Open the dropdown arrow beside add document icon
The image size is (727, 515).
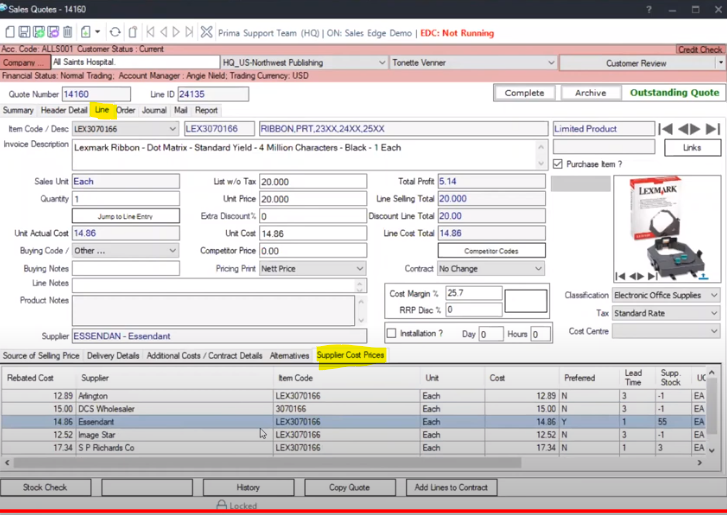97,32
